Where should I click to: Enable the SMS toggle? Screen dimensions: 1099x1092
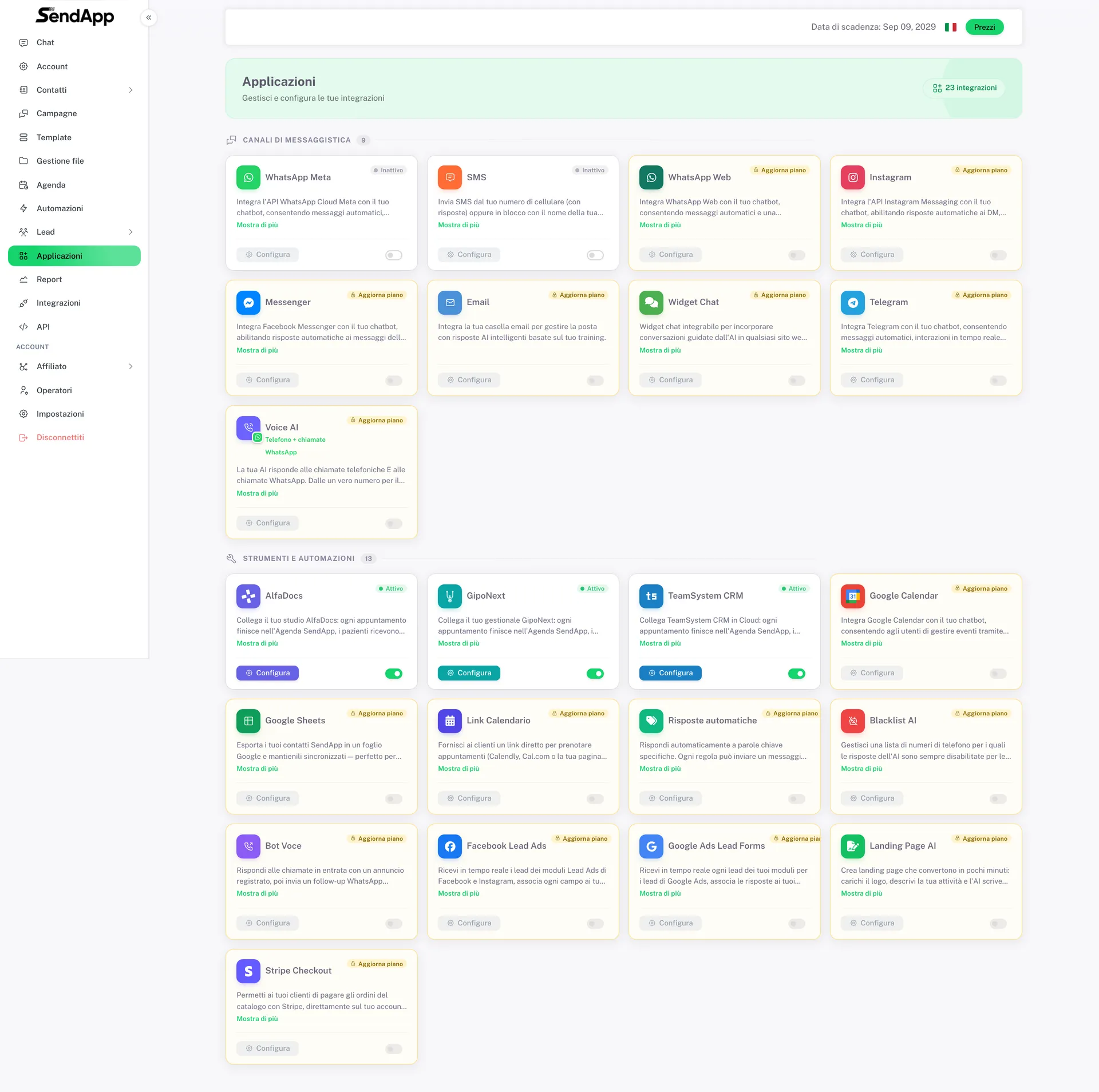coord(595,255)
